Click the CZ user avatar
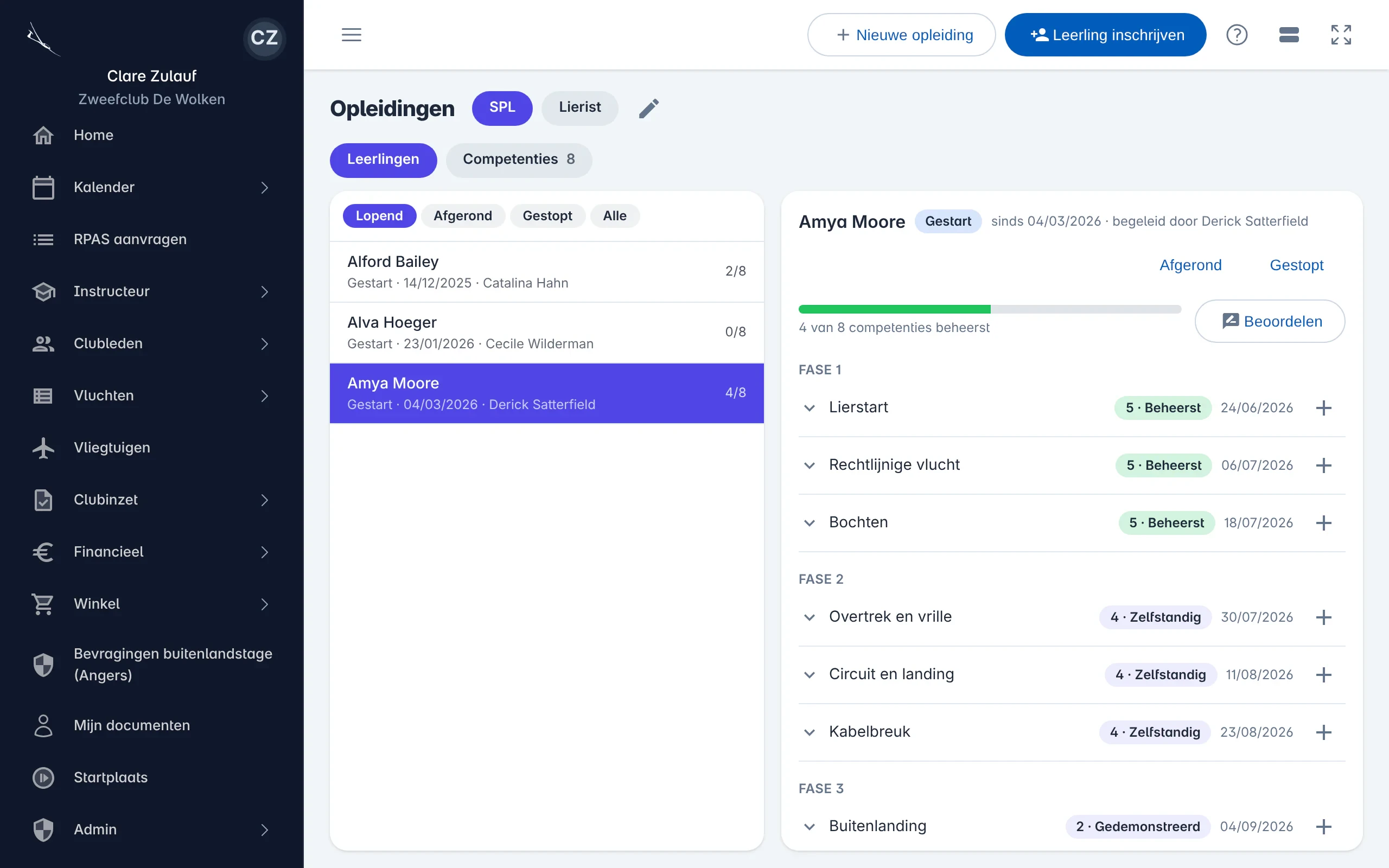The height and width of the screenshot is (868, 1389). (264, 38)
